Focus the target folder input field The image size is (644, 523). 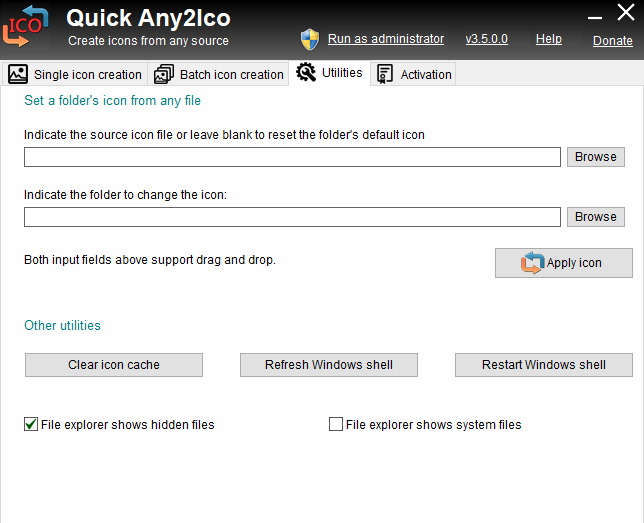[292, 217]
